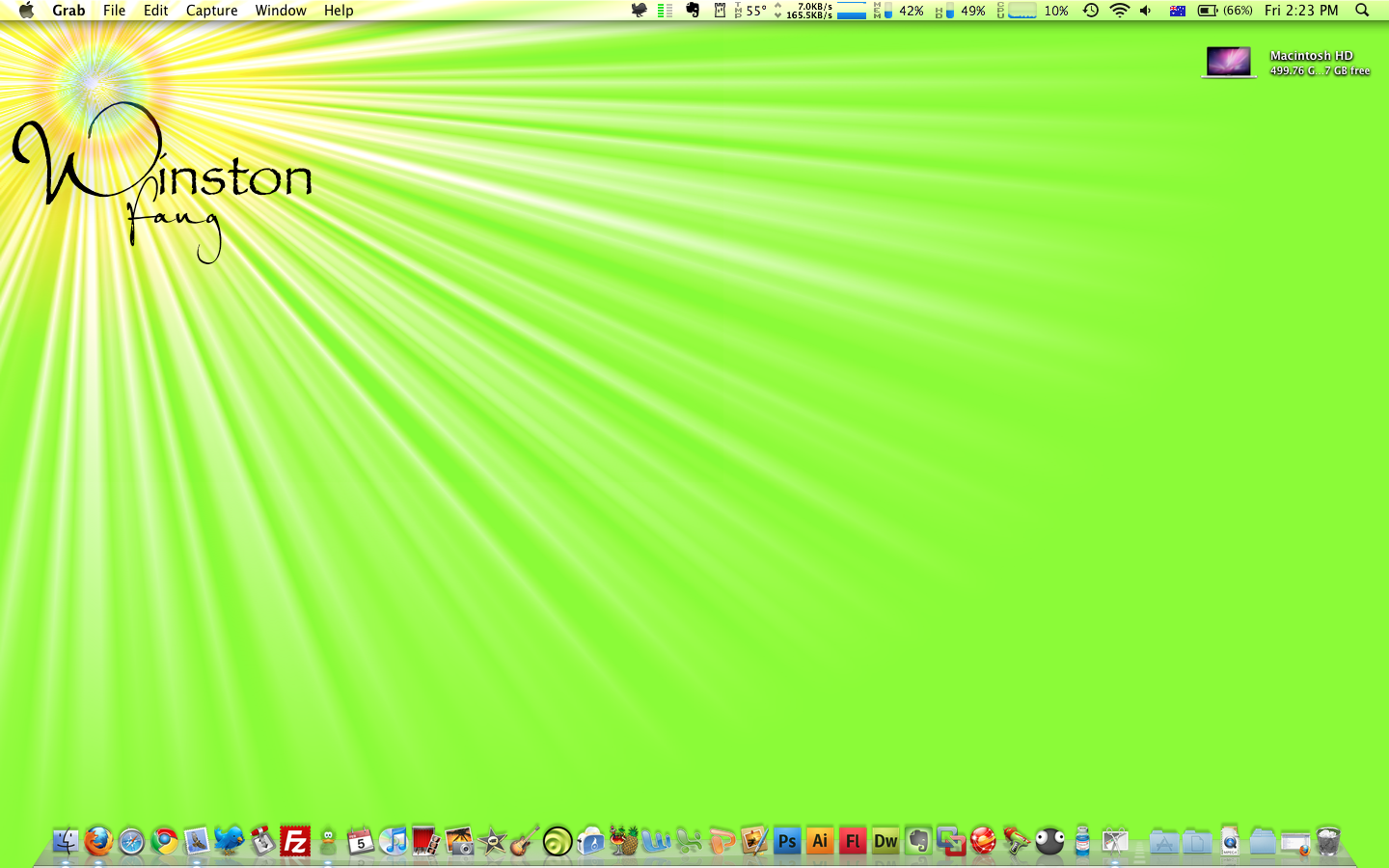Open the Pages icon in dock
The height and width of the screenshot is (868, 1389).
[754, 841]
